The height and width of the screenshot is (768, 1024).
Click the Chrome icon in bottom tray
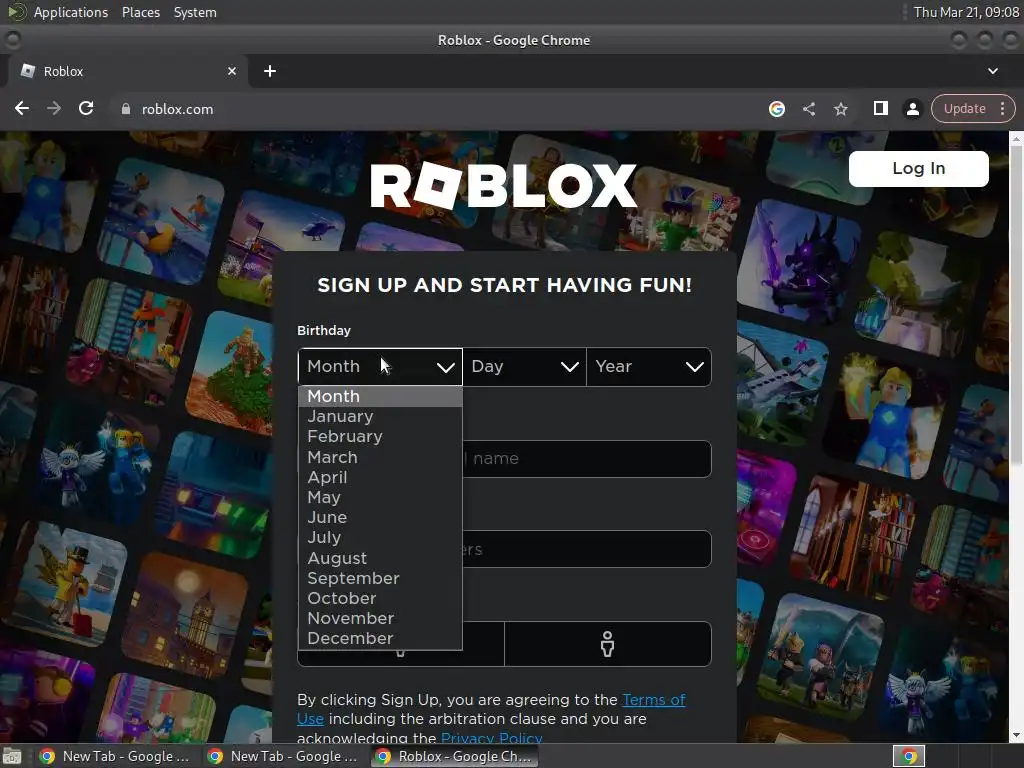click(x=909, y=756)
